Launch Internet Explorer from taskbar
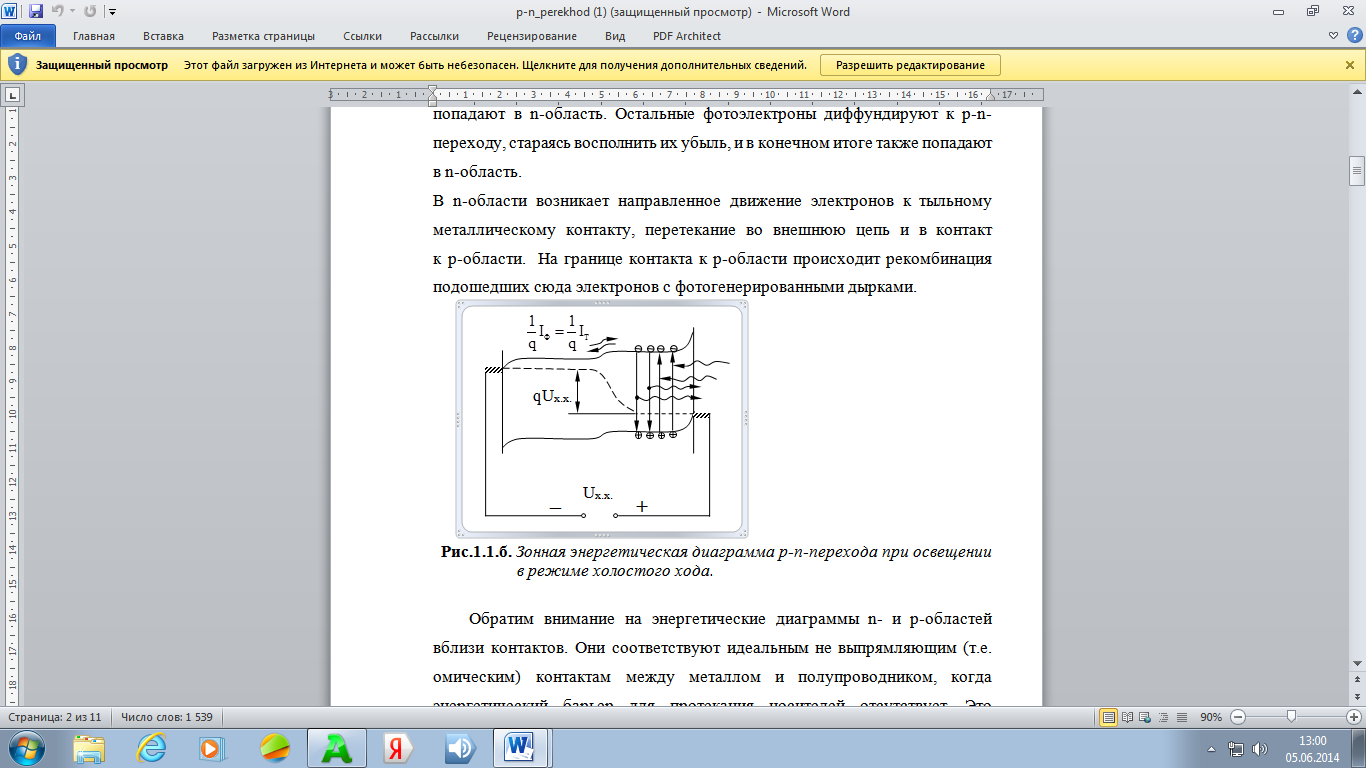1366x768 pixels. point(151,748)
